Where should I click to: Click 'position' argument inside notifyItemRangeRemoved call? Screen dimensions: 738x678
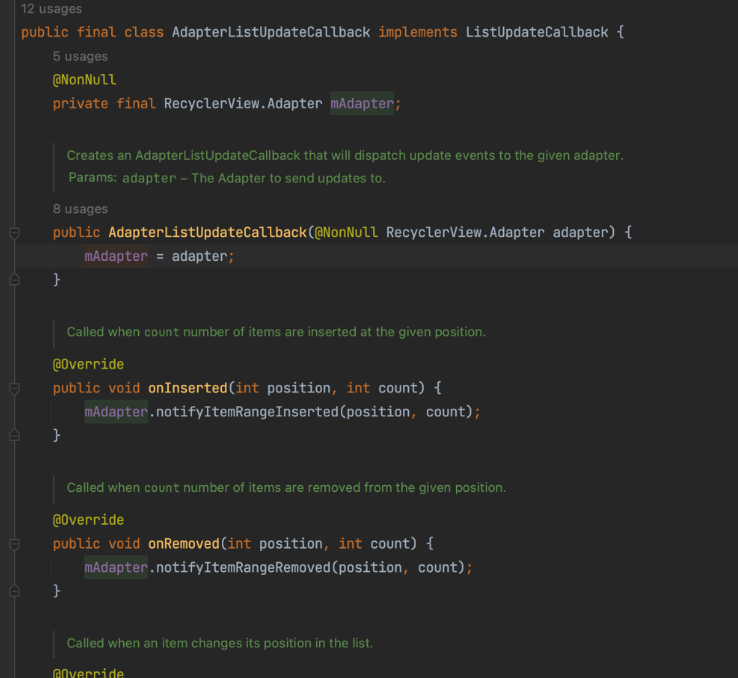[x=370, y=568]
